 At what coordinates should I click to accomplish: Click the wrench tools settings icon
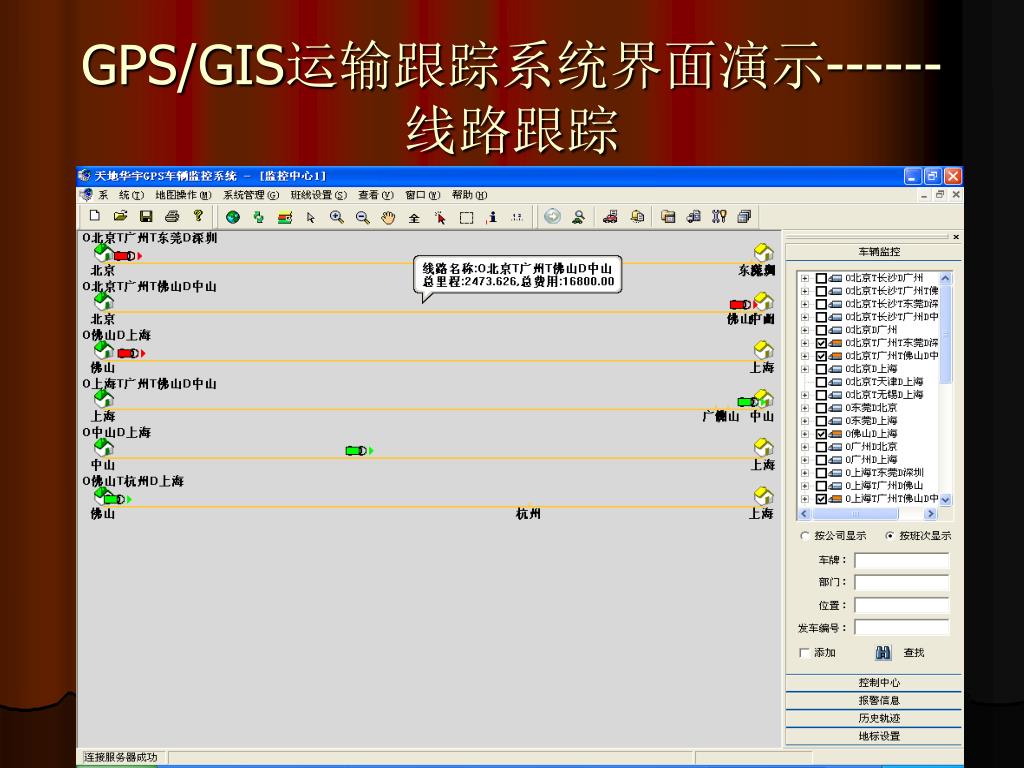pos(719,217)
